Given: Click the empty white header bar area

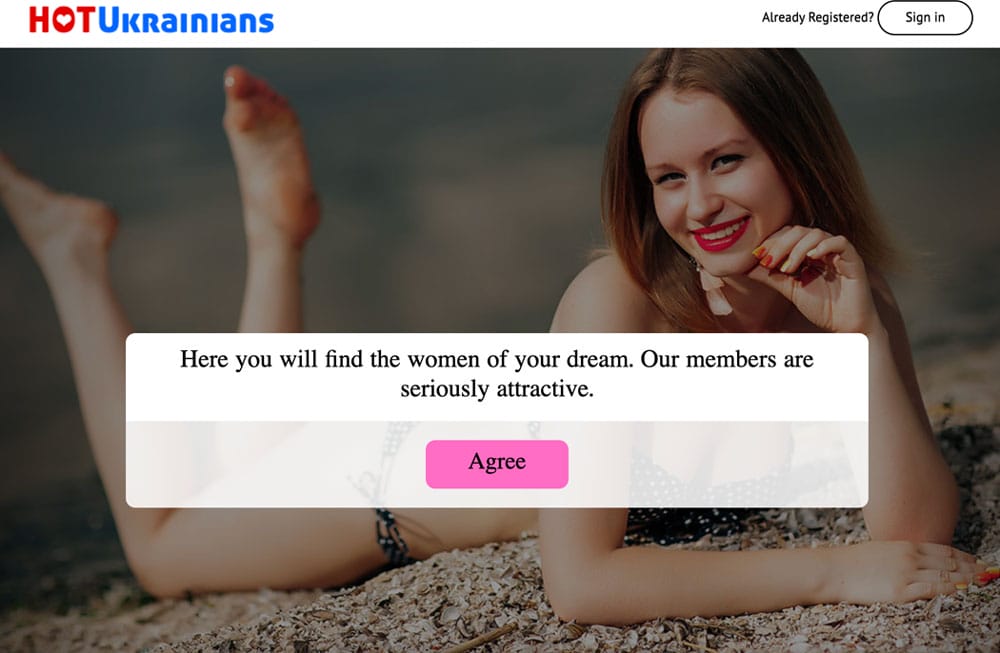Looking at the screenshot, I should pos(510,23).
